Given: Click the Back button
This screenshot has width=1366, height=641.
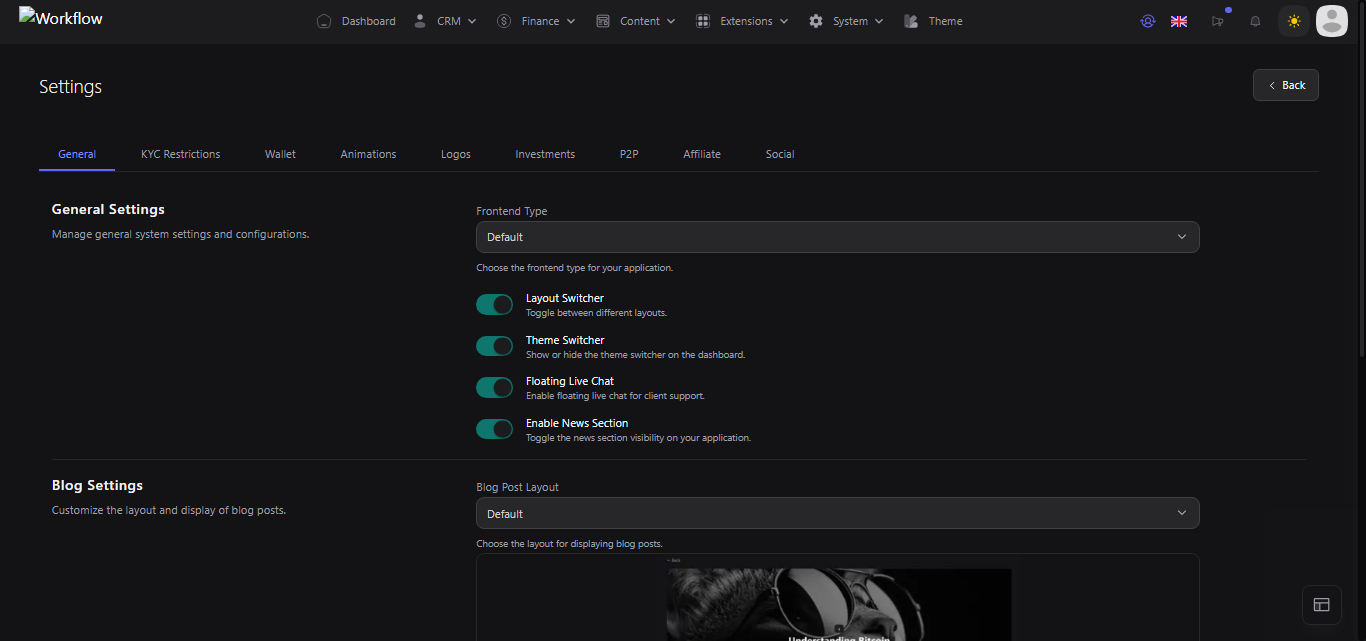Looking at the screenshot, I should (x=1286, y=85).
